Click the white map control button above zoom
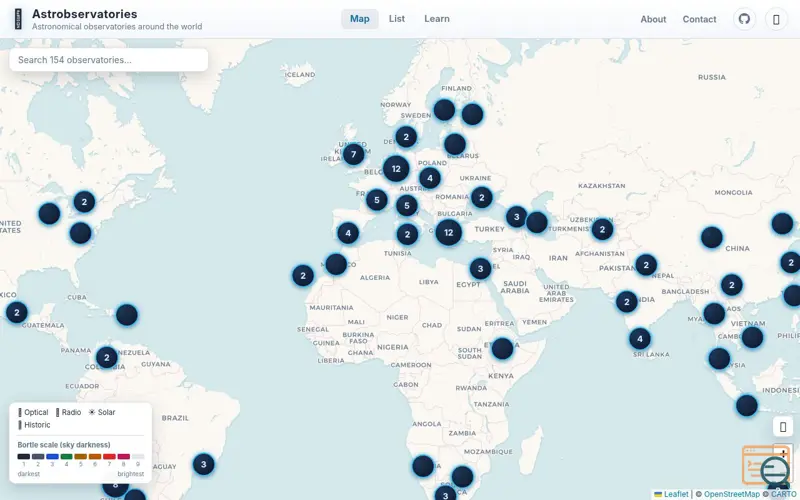Screen dimensions: 800x500 pyautogui.click(x=783, y=427)
